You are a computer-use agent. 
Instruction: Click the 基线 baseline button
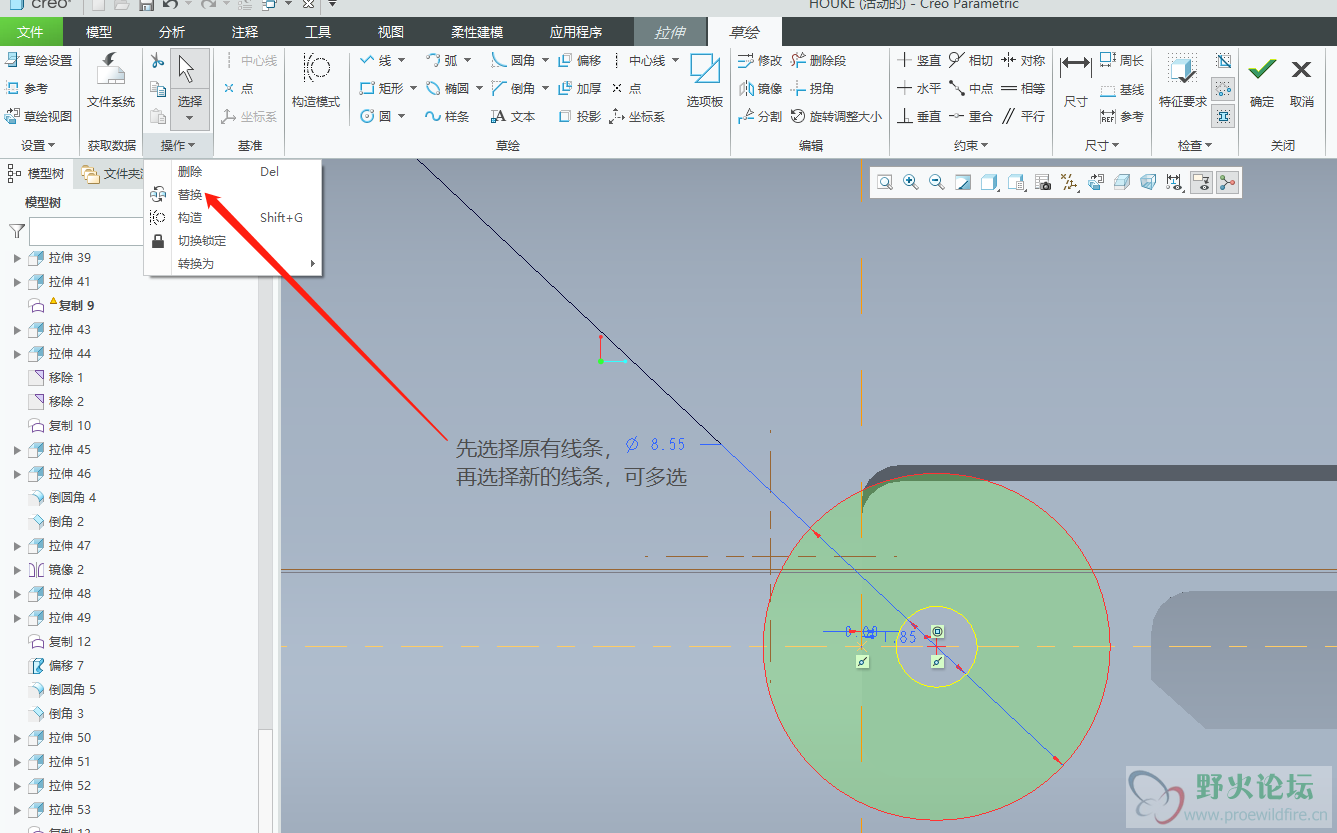pyautogui.click(x=1122, y=89)
